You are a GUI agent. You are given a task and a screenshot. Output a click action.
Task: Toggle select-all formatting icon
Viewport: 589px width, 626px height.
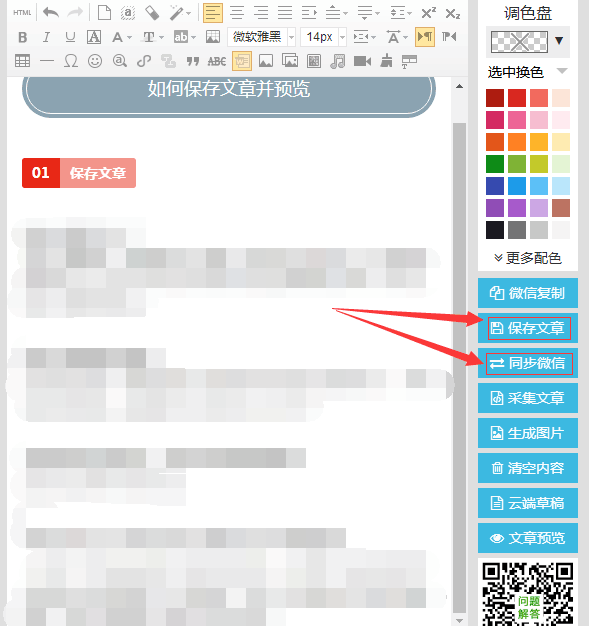coord(128,13)
